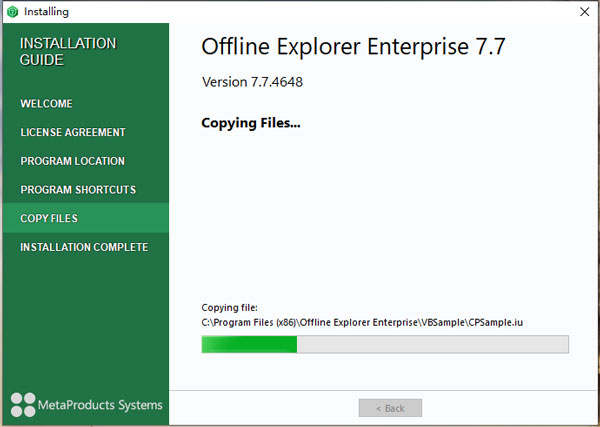The width and height of the screenshot is (600, 427).
Task: Select the WELCOME step in the sidebar
Action: coord(46,104)
